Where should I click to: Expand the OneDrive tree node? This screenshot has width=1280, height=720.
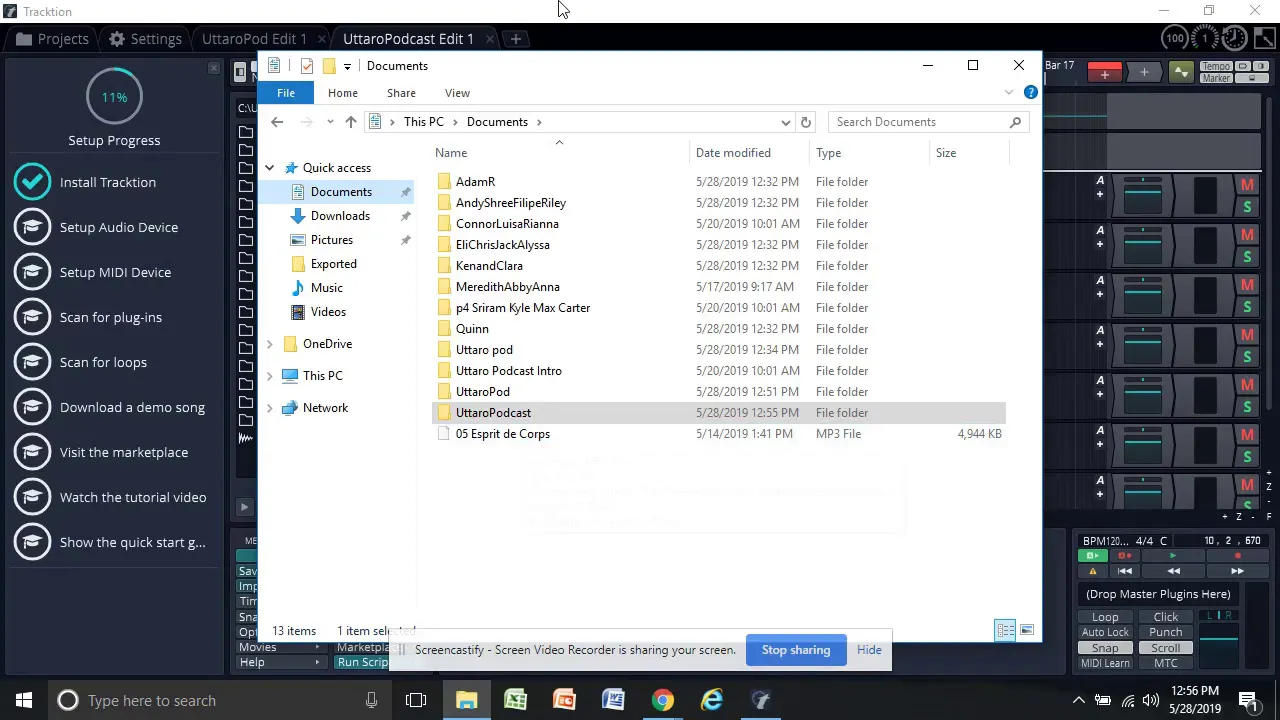click(x=270, y=344)
